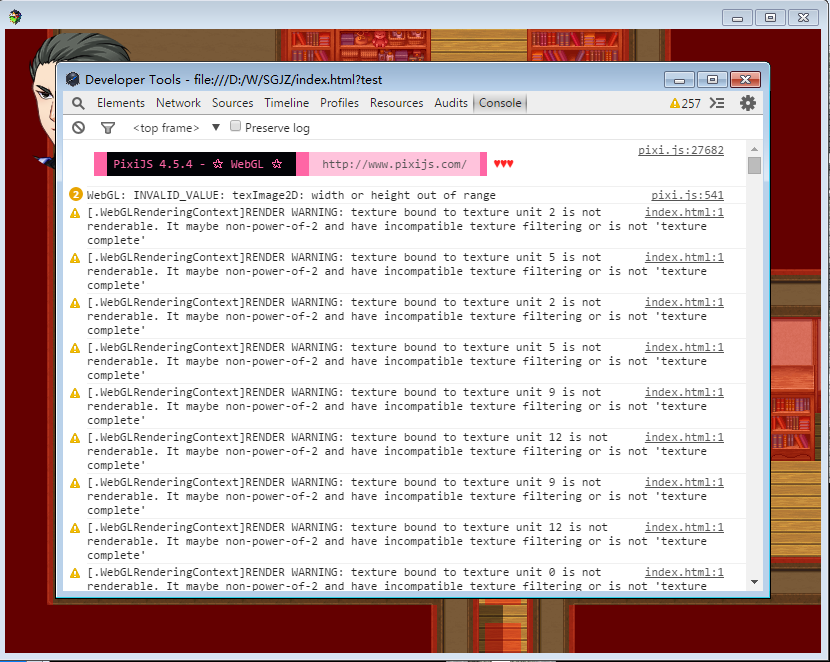Open index.html:1 link for texture unit 0 warning
This screenshot has height=662, width=830.
[x=684, y=572]
